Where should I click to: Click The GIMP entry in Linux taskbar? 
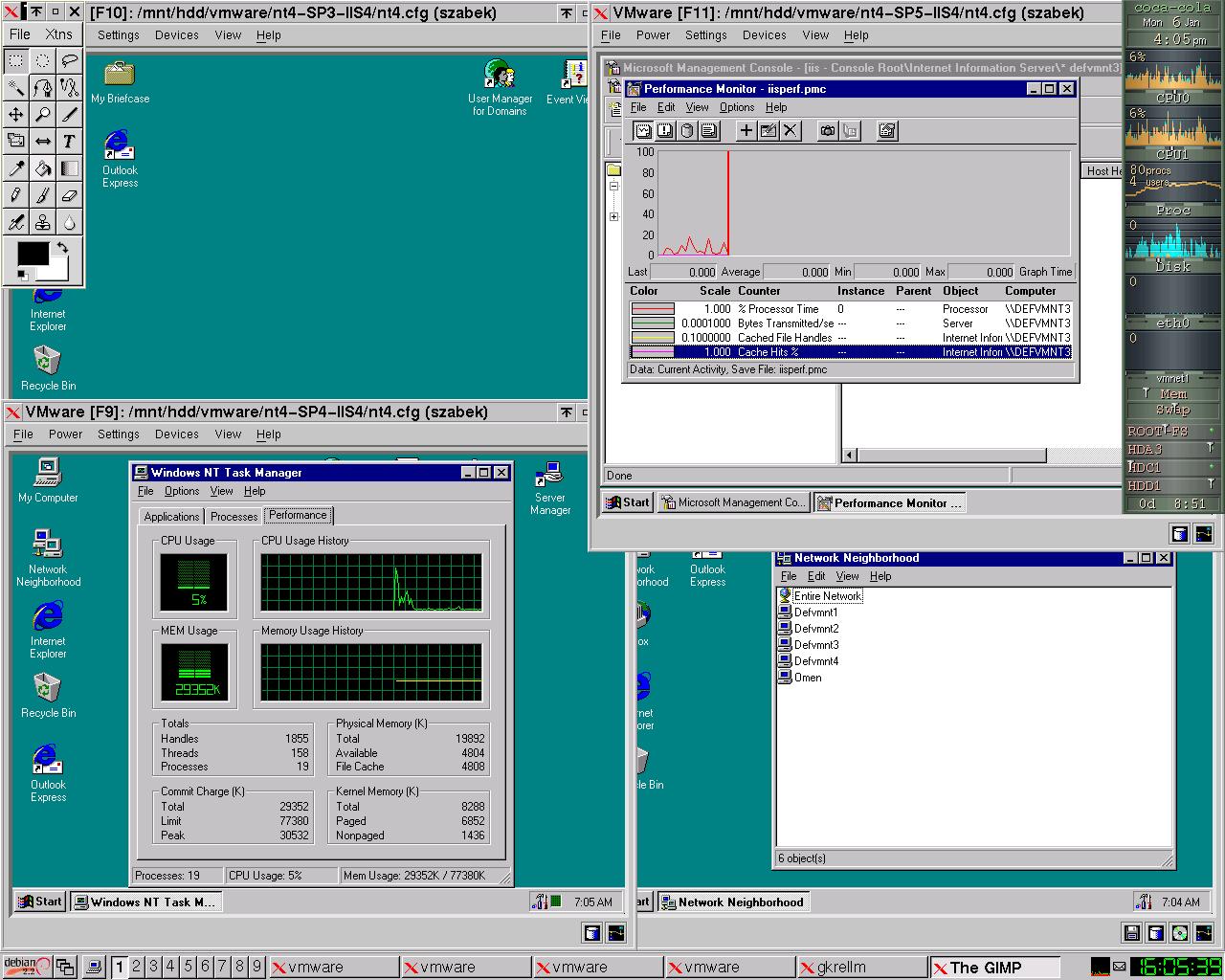pos(994,968)
